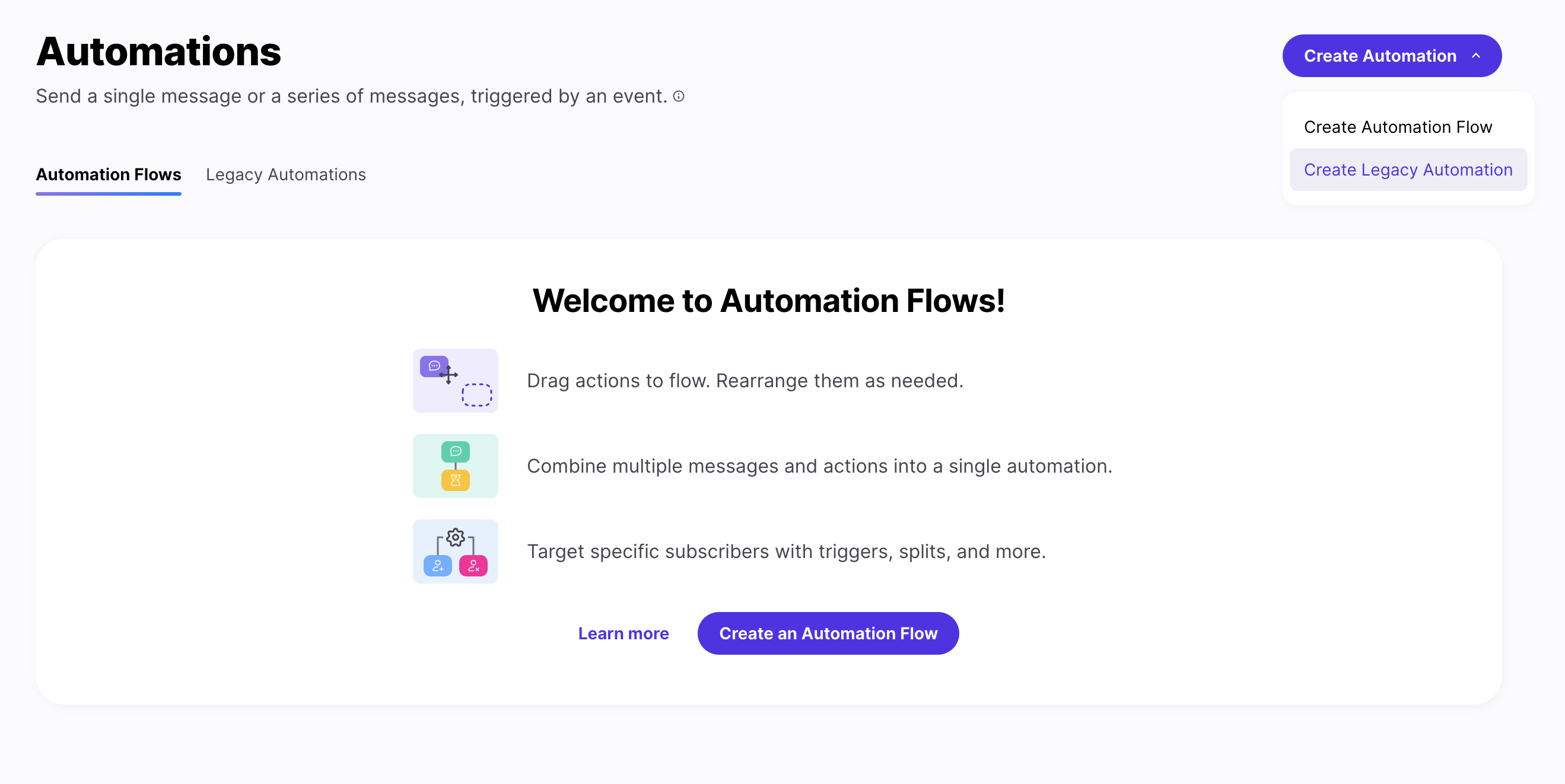Screen dimensions: 1565x784
Task: Open the Learn more link
Action: pos(624,633)
